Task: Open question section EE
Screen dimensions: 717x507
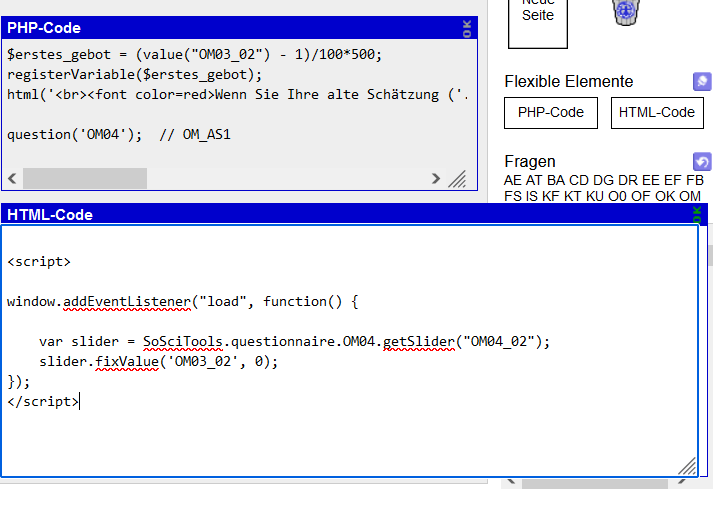Action: [650, 180]
